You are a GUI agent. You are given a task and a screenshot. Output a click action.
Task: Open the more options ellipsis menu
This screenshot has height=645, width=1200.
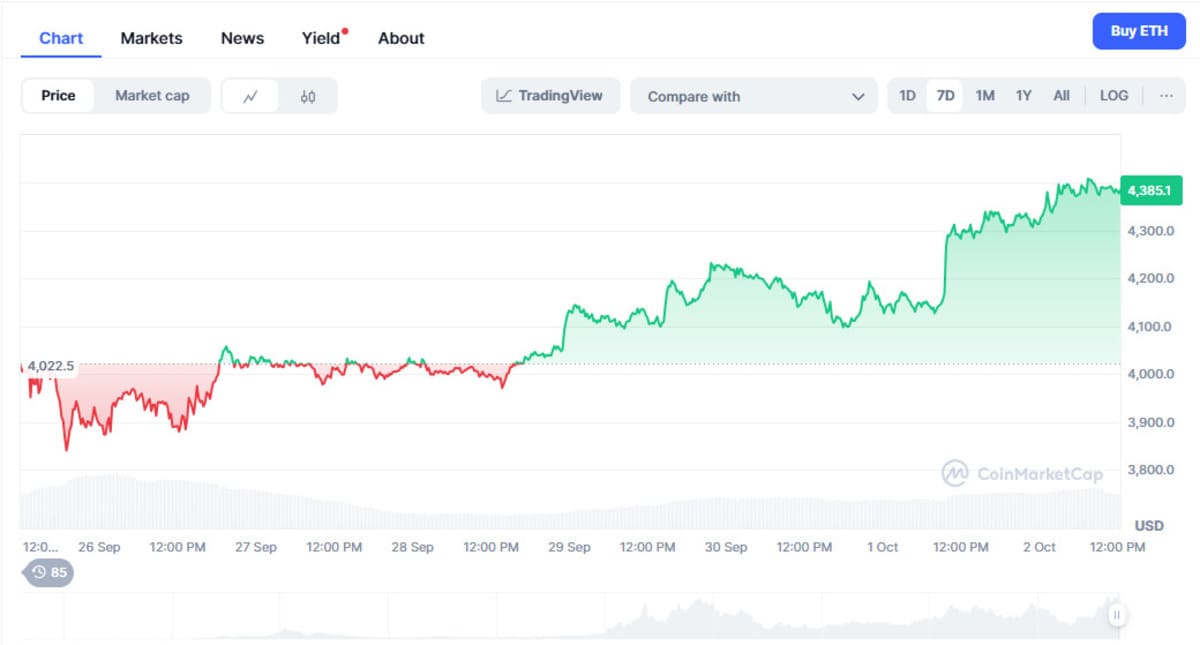click(1166, 96)
